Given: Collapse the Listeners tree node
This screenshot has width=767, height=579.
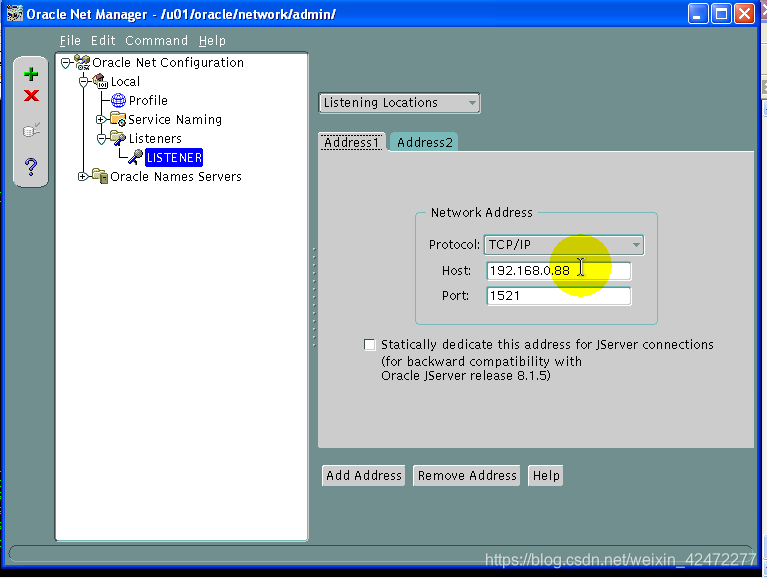Looking at the screenshot, I should click(x=102, y=139).
